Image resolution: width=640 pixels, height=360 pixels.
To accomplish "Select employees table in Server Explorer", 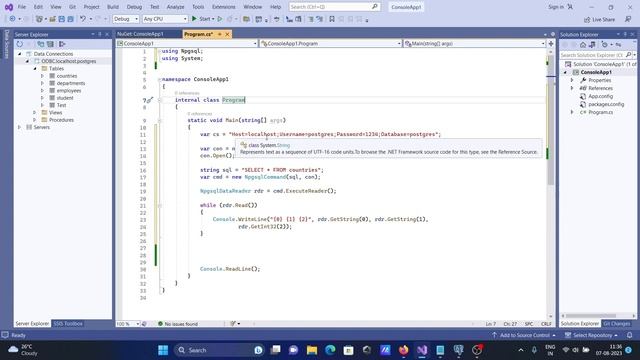I will [69, 91].
